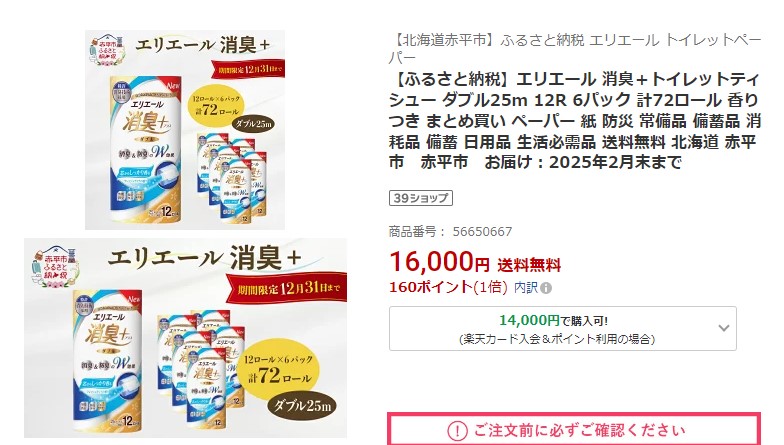Open the 北海道赤平市 ふるさと納税 shop link

pyautogui.click(x=575, y=48)
